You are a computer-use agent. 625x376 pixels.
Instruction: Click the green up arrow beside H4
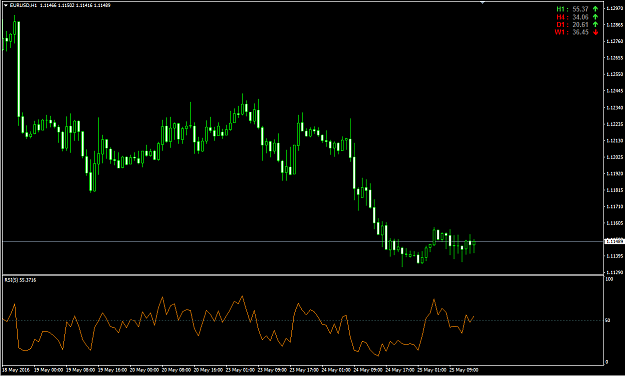tap(596, 17)
